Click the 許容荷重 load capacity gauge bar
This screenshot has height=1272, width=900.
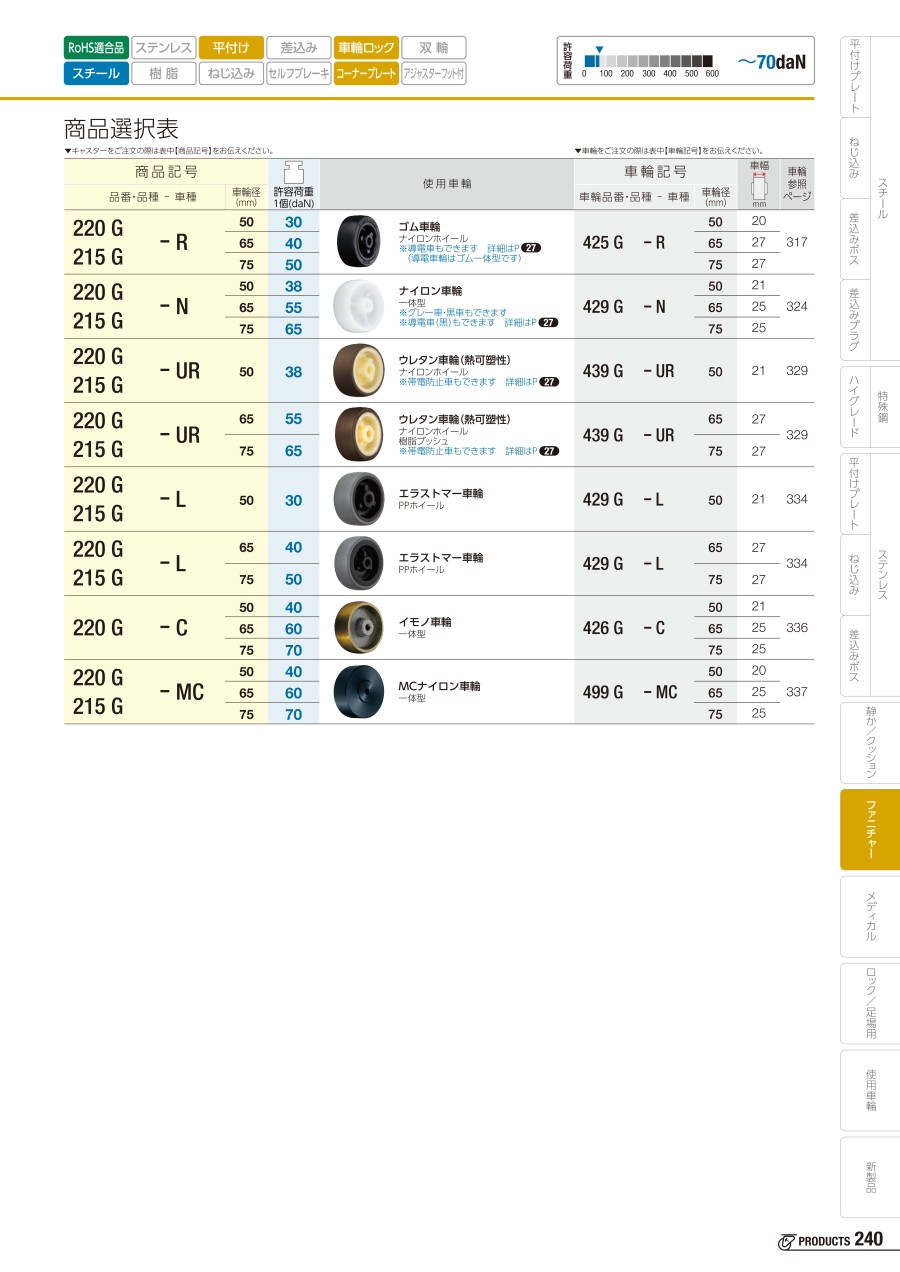(648, 60)
